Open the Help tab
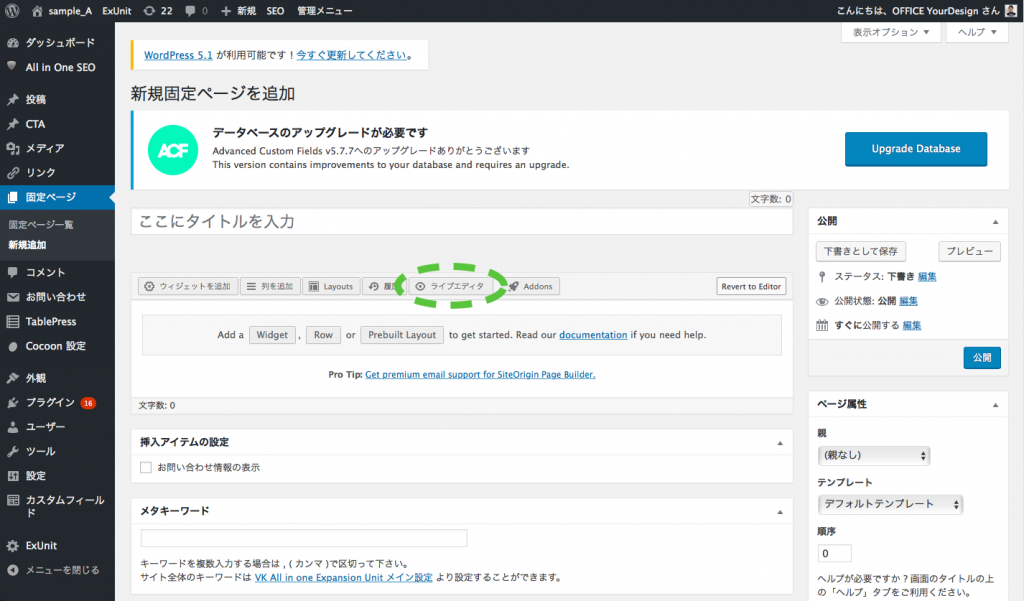 977,32
